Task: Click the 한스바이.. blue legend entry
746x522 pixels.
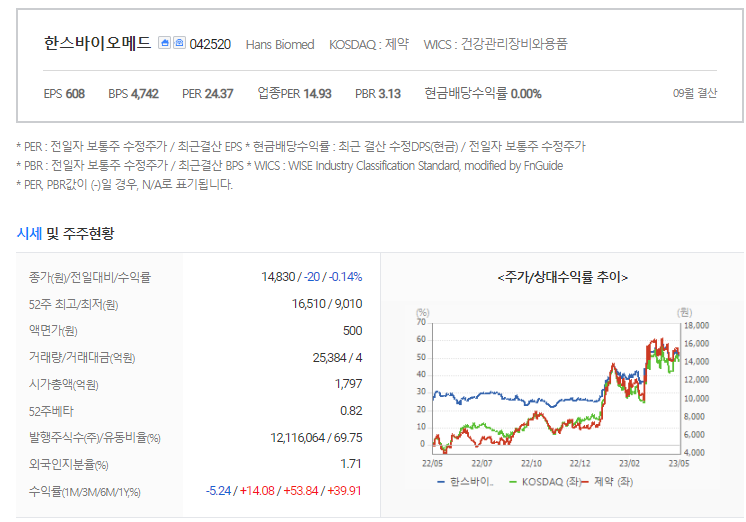Action: coord(465,482)
